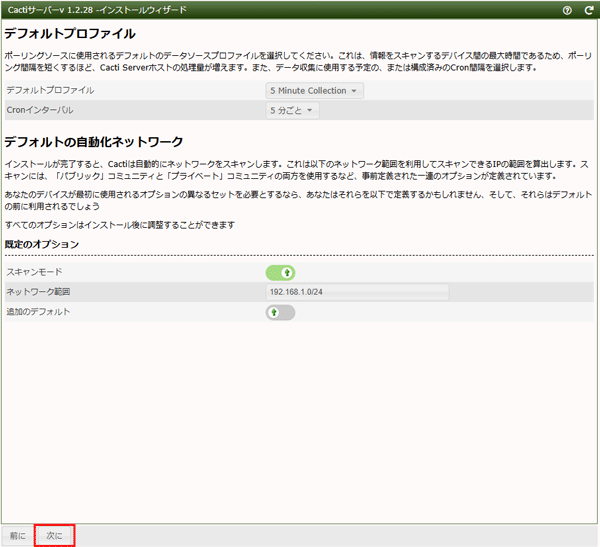Select the 追加のデフォルト row label
This screenshot has height=547, width=600.
click(38, 312)
